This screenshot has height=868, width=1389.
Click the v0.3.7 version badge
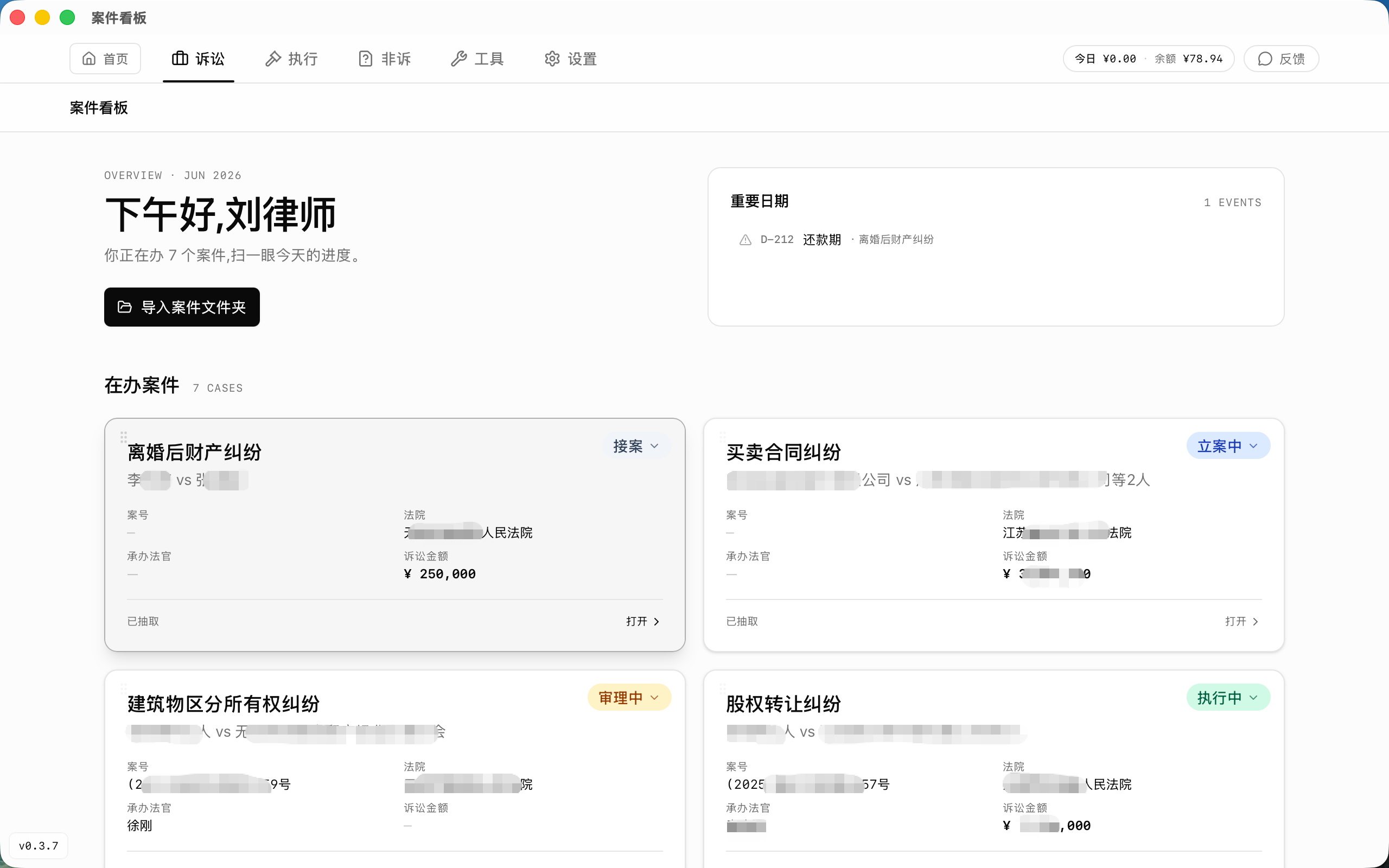click(39, 846)
